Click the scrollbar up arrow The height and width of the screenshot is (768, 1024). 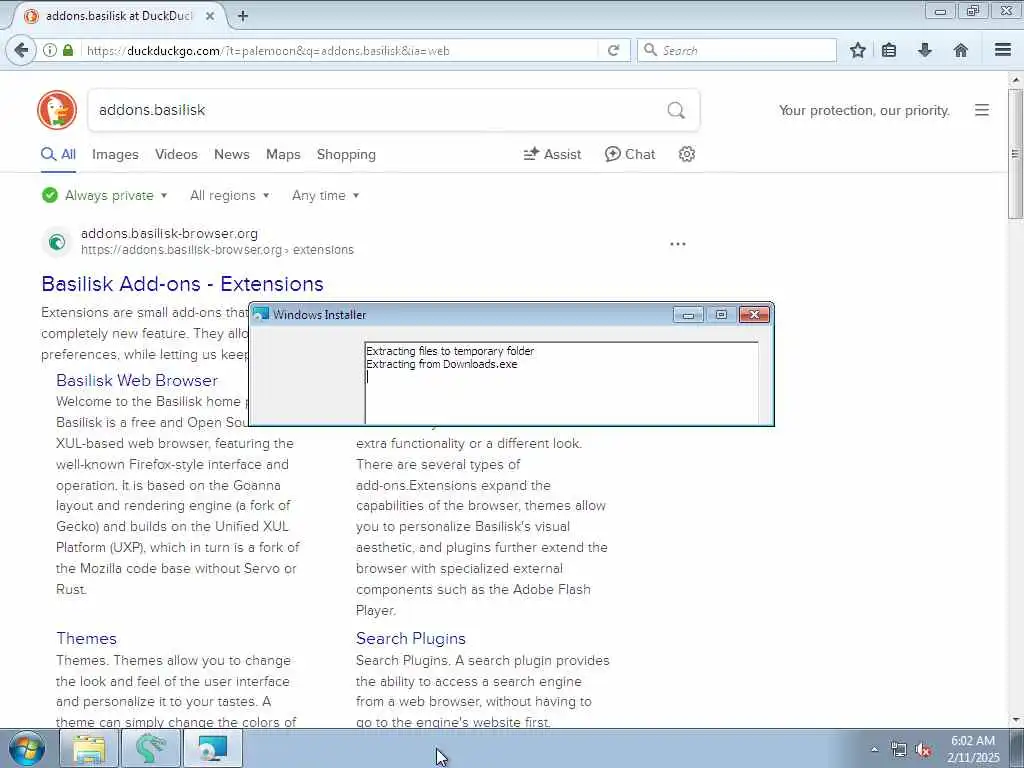[x=1015, y=80]
